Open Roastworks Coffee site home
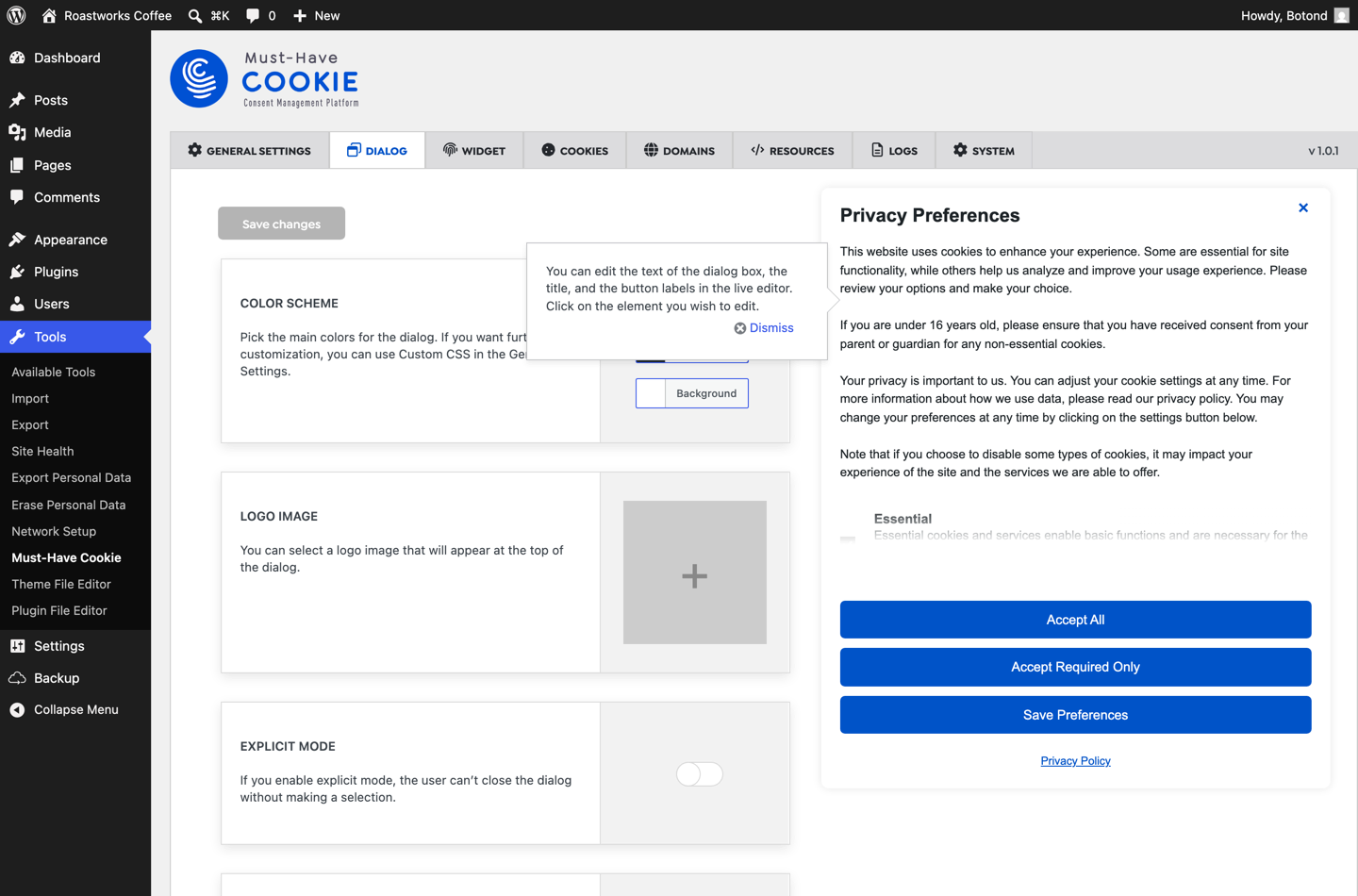 [x=107, y=15]
